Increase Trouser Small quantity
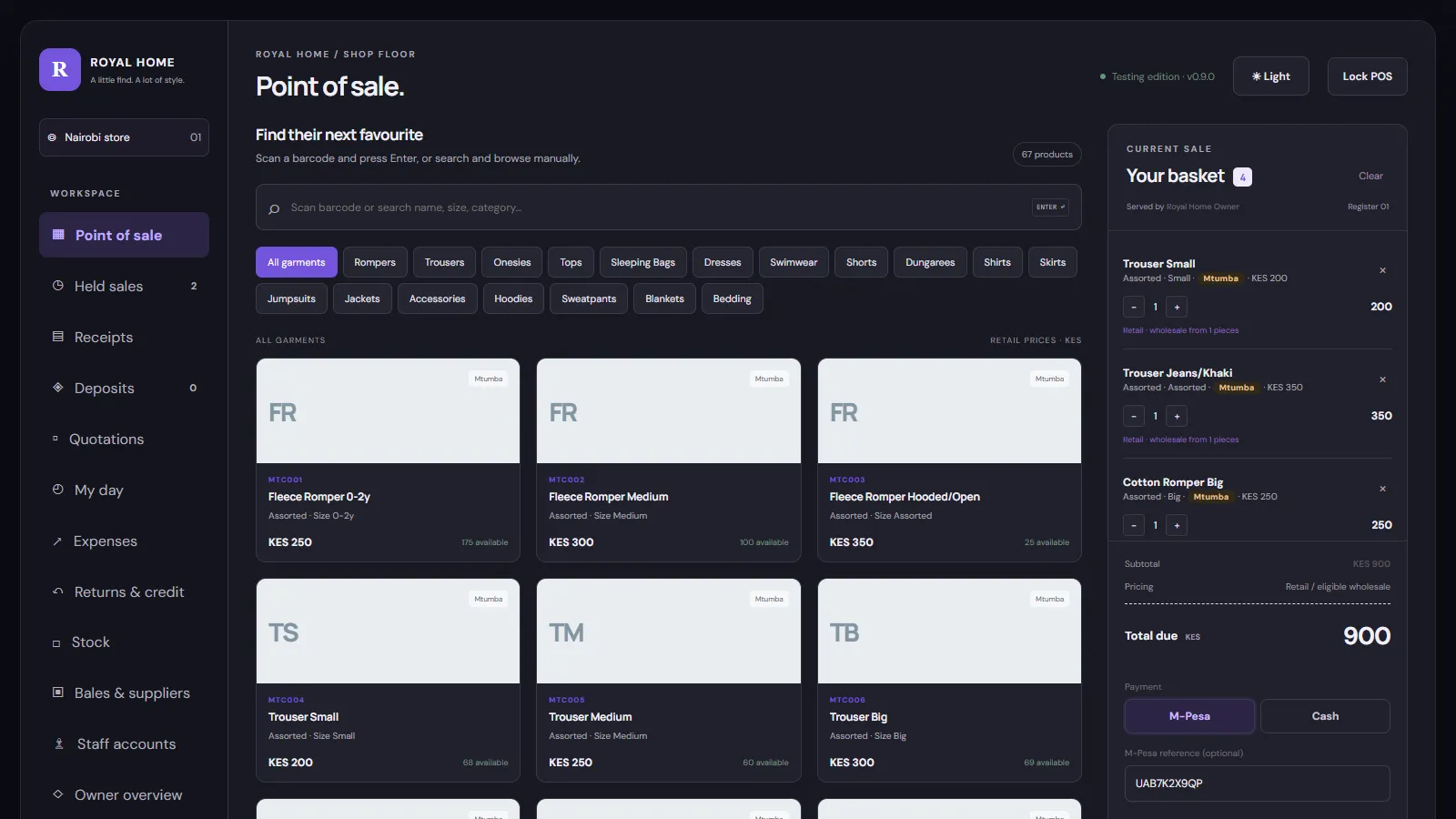This screenshot has width=1456, height=819. coord(1177,307)
